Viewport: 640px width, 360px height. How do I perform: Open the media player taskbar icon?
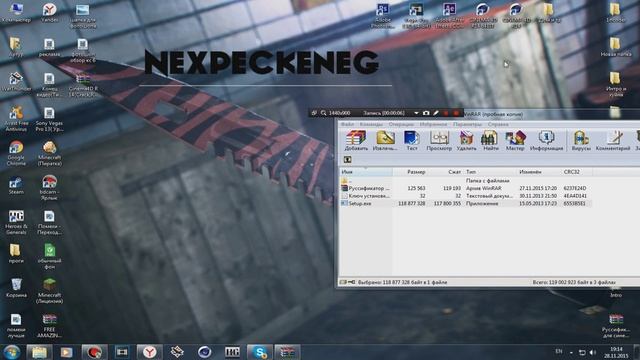[x=66, y=352]
